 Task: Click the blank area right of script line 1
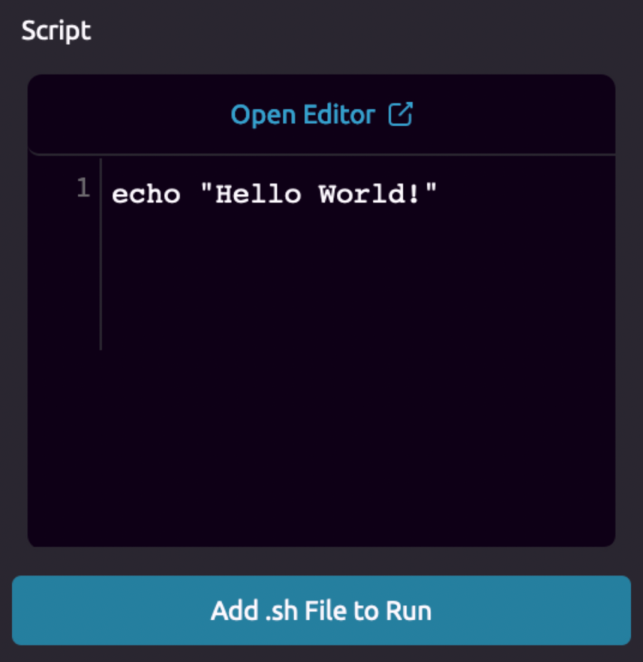[x=530, y=194]
